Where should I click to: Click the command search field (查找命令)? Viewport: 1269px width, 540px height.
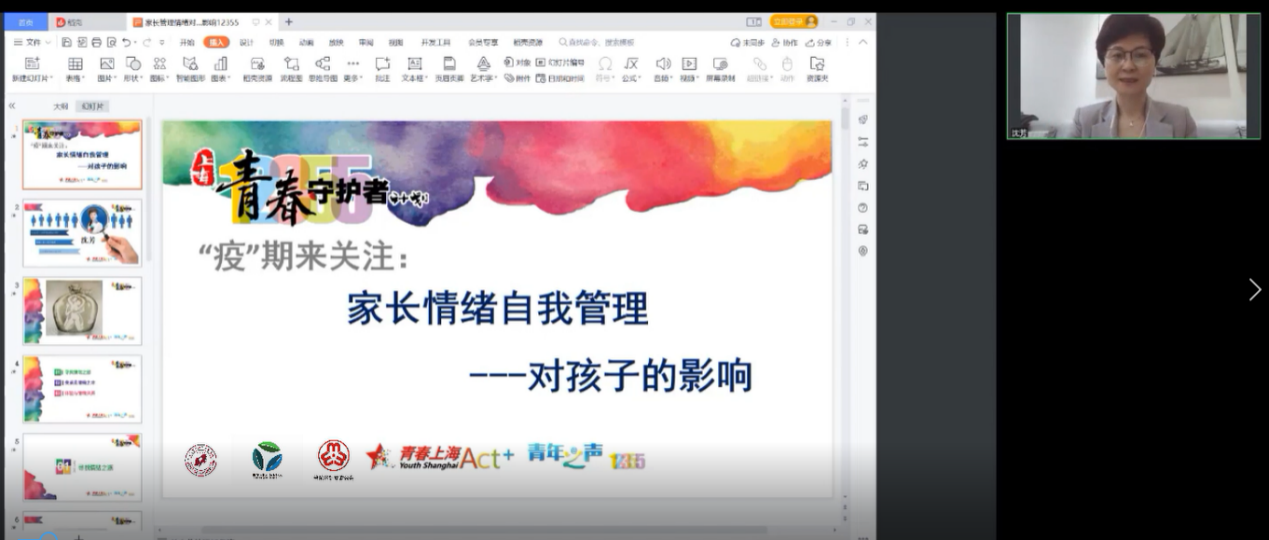point(597,42)
